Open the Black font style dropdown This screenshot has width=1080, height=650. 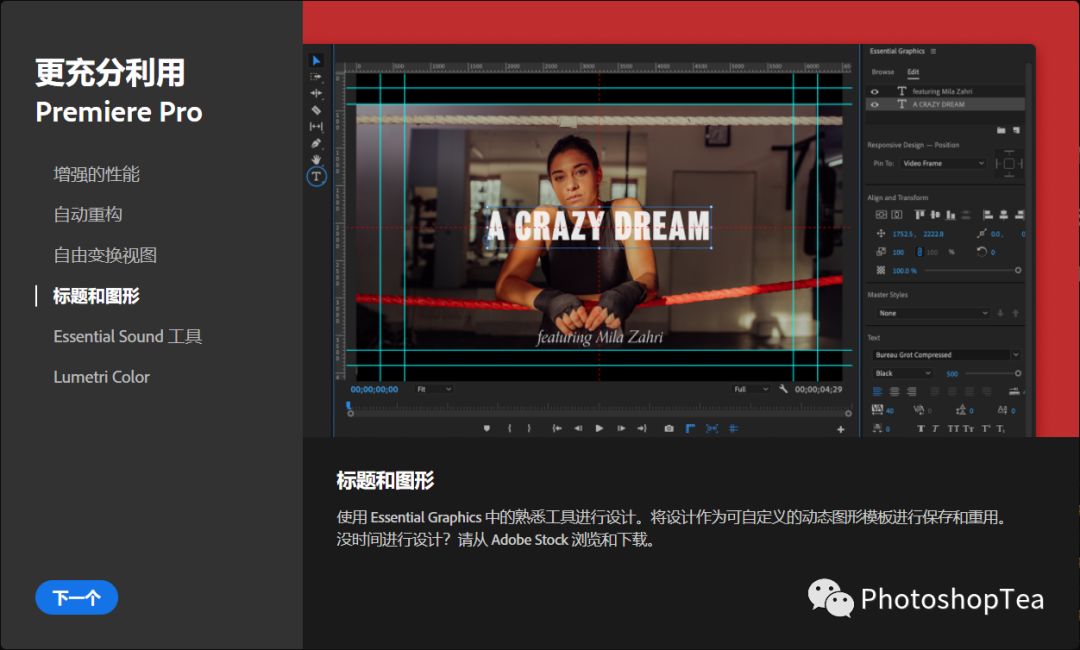tap(903, 373)
